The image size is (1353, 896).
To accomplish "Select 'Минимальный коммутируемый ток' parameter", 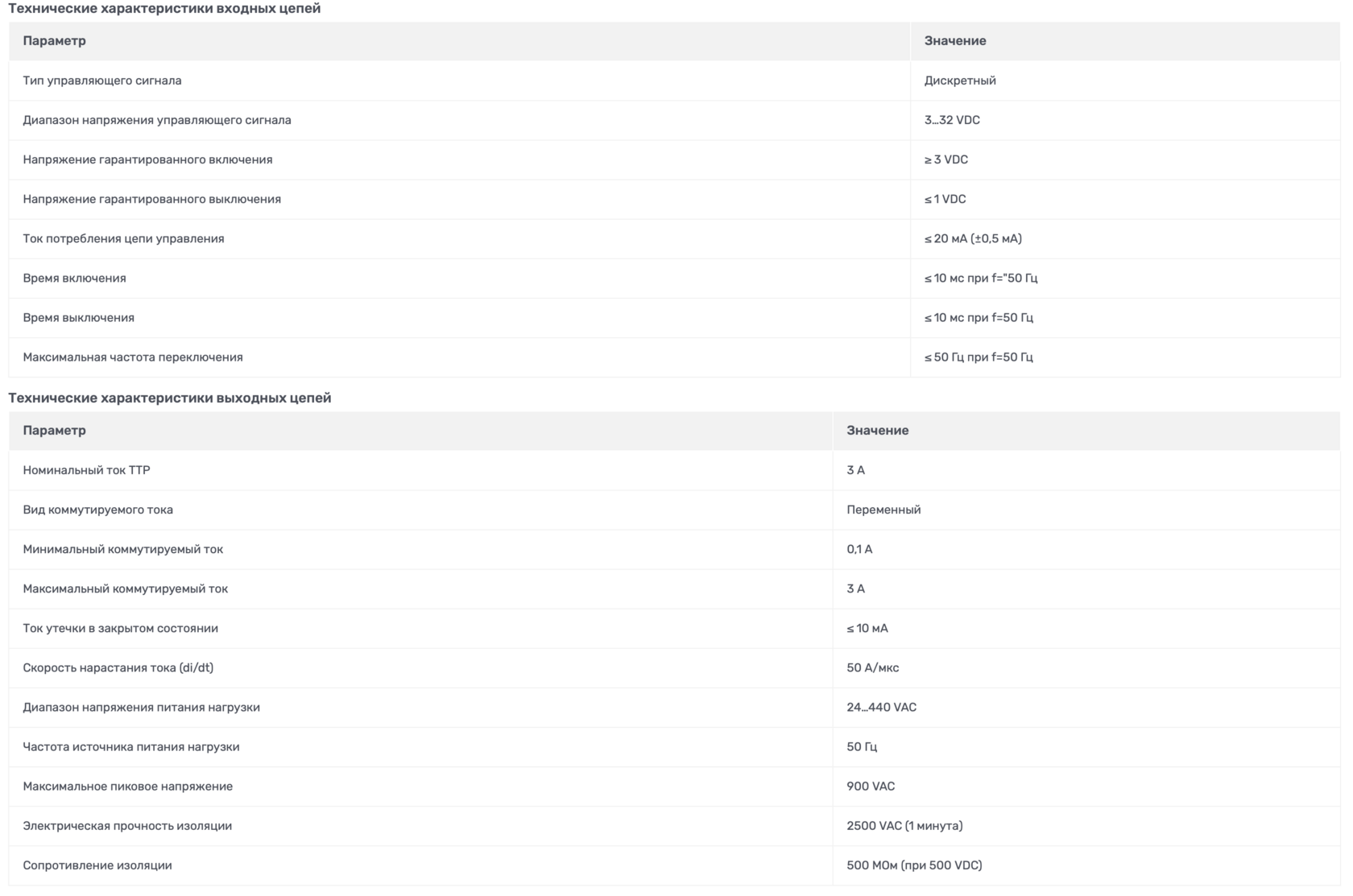I will coord(123,549).
